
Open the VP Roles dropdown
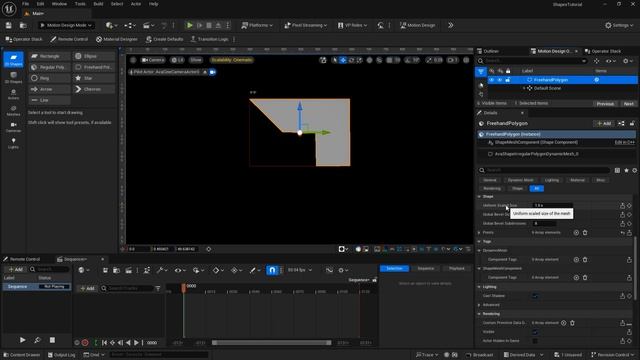[352, 25]
